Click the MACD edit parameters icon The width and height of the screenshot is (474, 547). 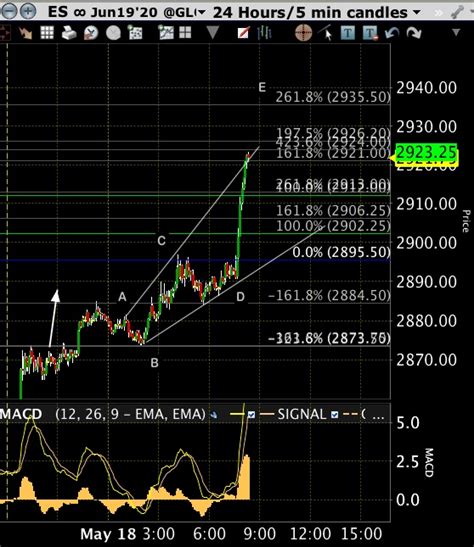click(x=213, y=415)
